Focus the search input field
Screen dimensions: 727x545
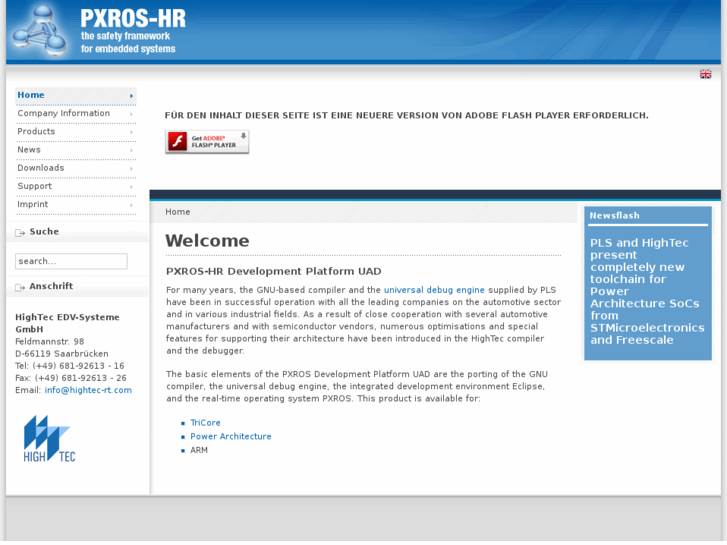pyautogui.click(x=71, y=261)
